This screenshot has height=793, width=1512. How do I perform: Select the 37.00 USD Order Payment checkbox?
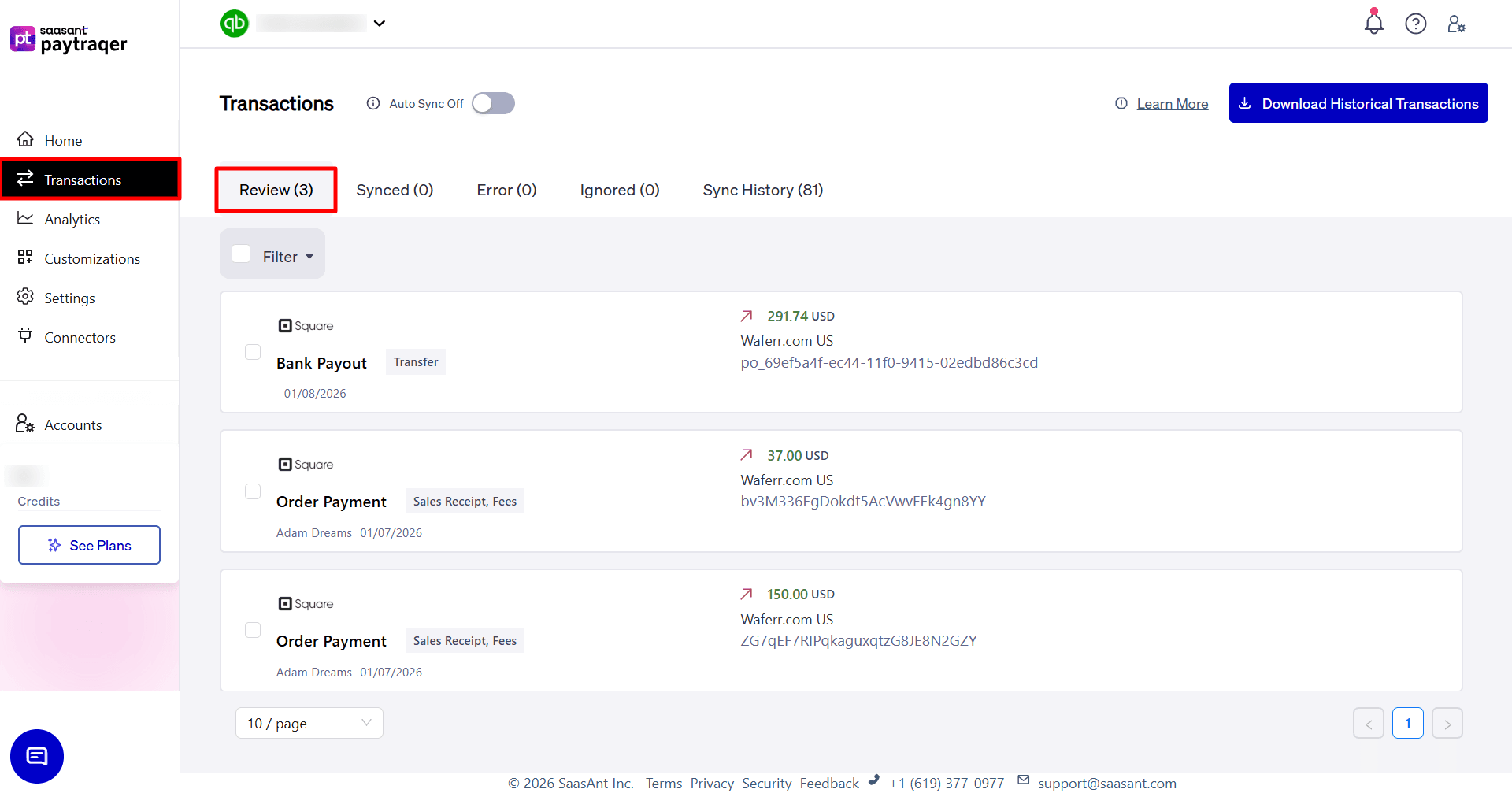click(x=253, y=491)
